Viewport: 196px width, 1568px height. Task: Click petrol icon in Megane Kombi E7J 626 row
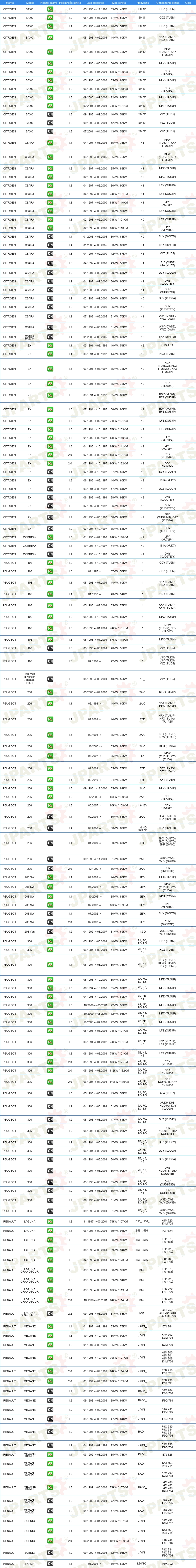(x=51, y=1455)
